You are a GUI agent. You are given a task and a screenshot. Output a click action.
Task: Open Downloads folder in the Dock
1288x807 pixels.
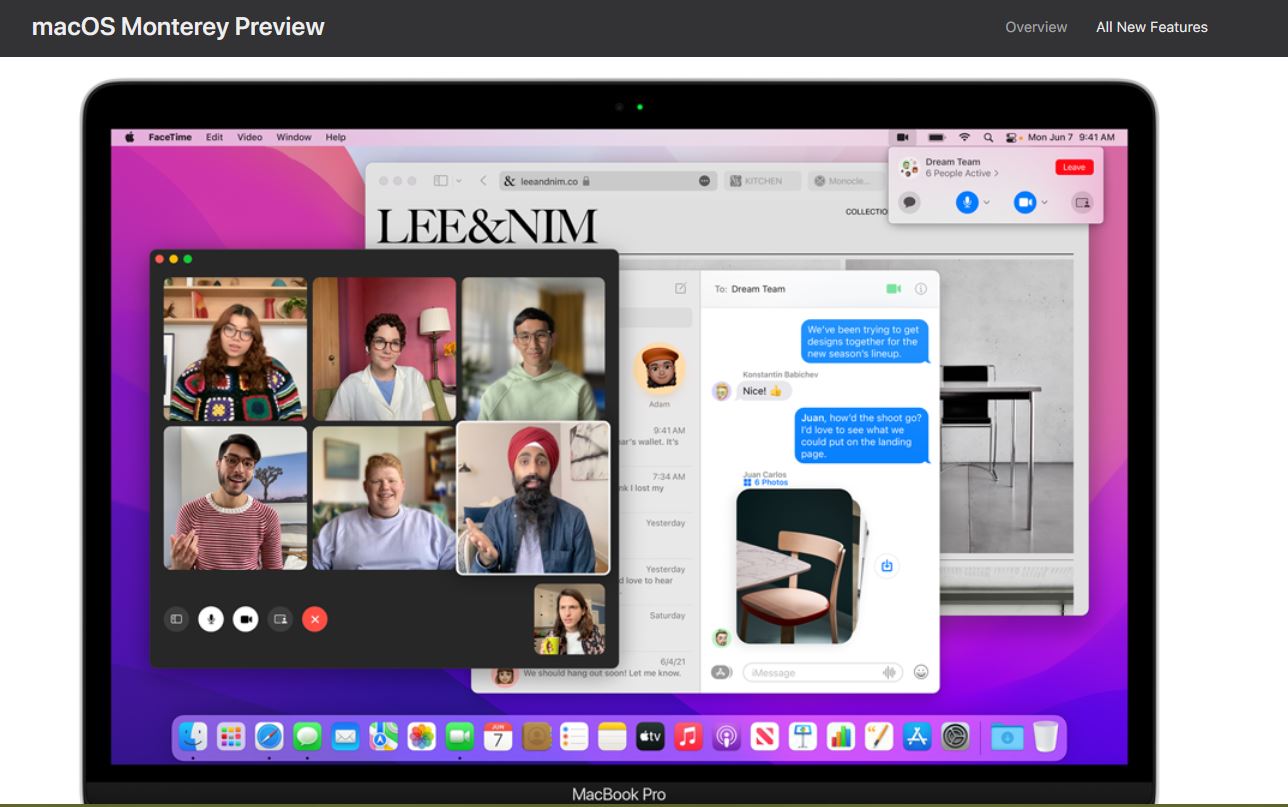coord(1007,737)
